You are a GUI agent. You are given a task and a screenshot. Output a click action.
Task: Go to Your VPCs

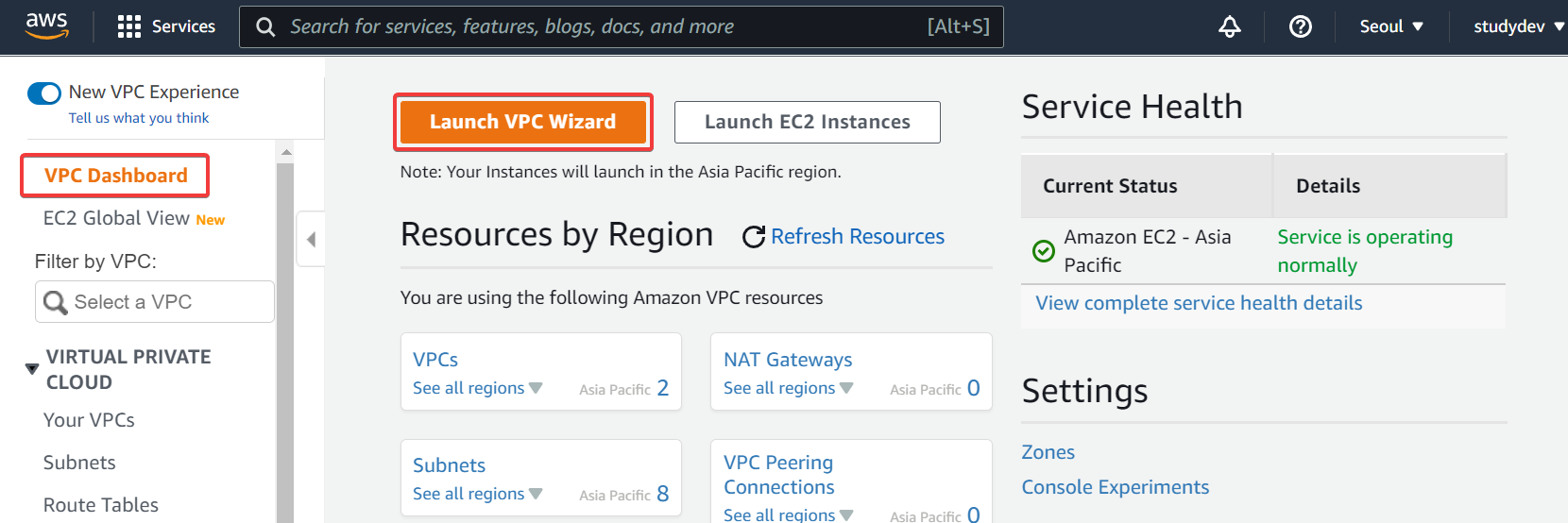tap(89, 420)
